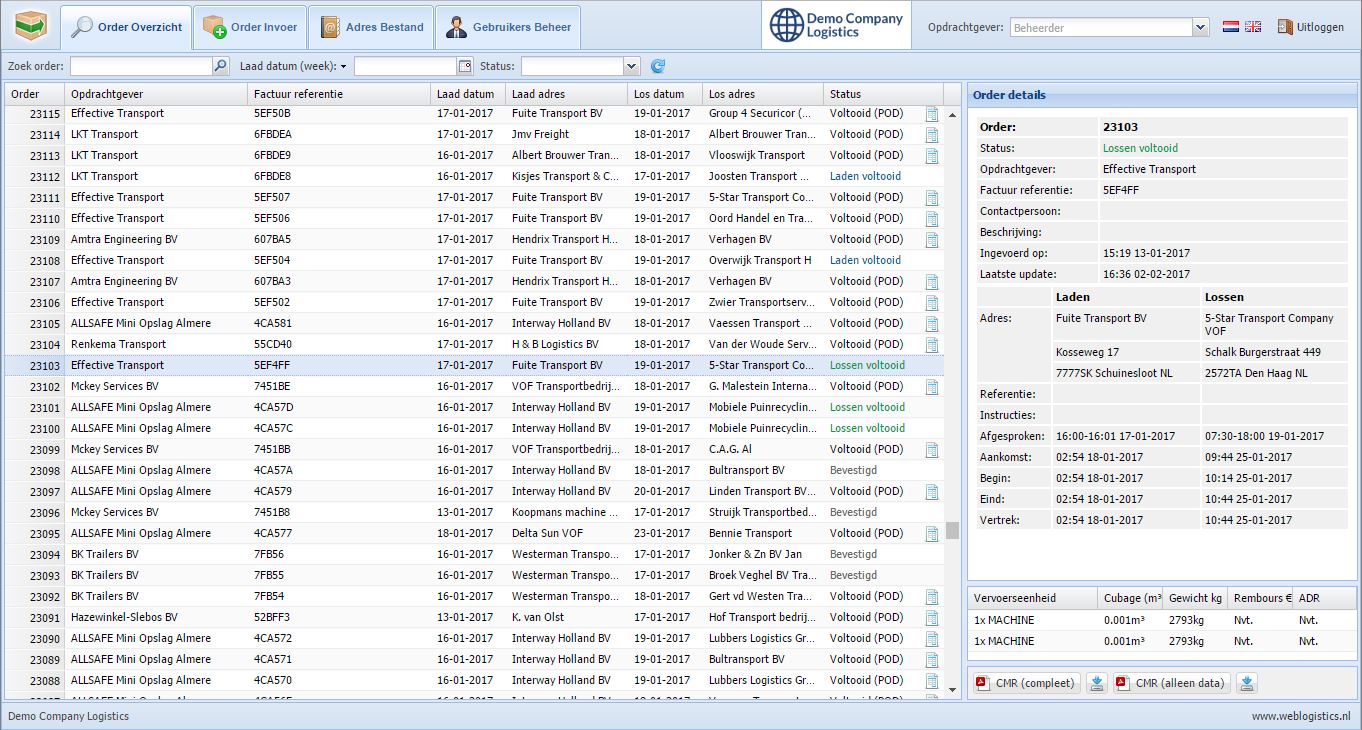This screenshot has height=730, width=1362.
Task: Click the search magnifier icon next to Zoek order
Action: [221, 66]
